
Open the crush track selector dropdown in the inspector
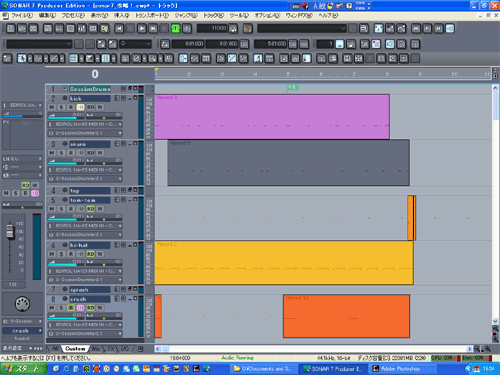pyautogui.click(x=22, y=331)
